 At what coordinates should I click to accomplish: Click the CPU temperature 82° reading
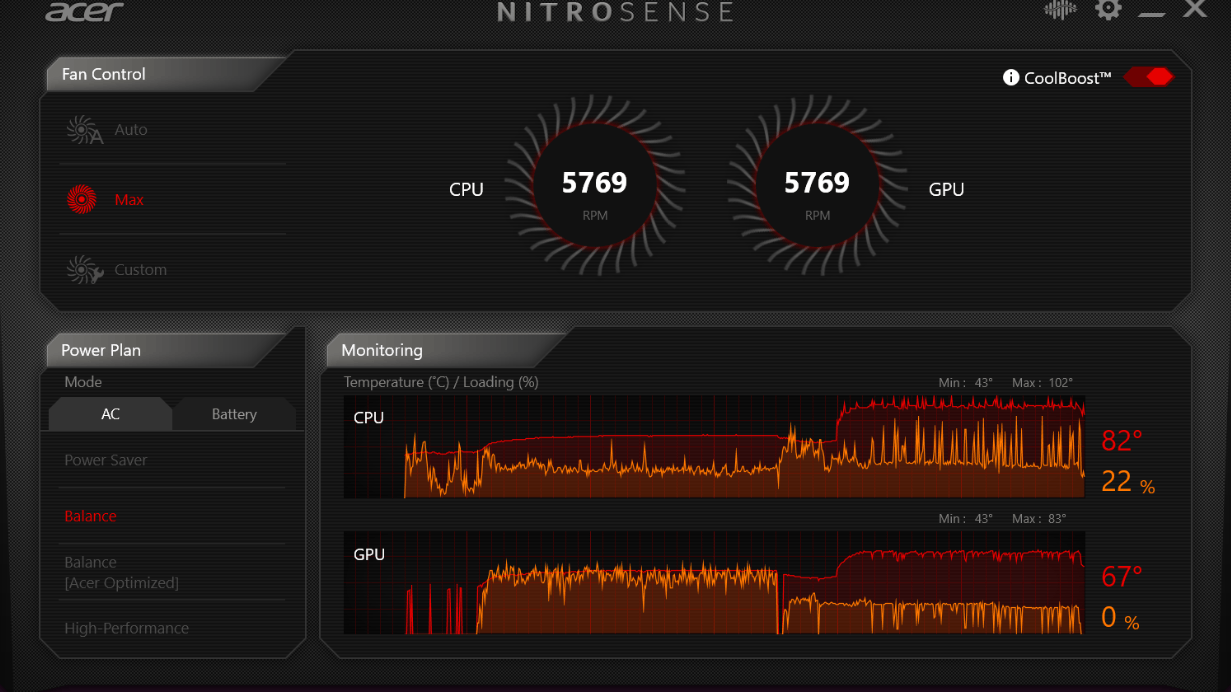pyautogui.click(x=1122, y=440)
